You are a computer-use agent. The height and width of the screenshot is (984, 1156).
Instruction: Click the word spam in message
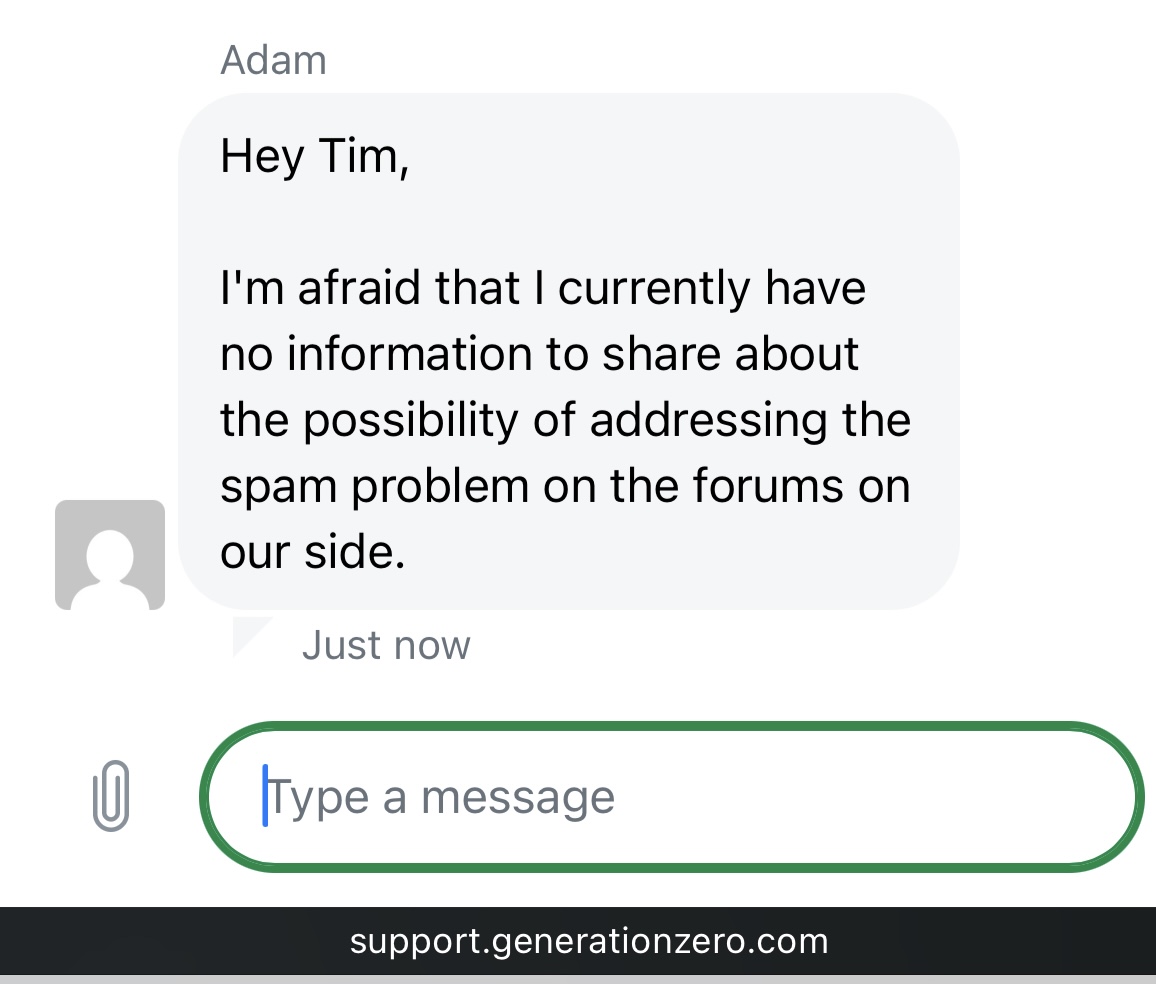279,487
